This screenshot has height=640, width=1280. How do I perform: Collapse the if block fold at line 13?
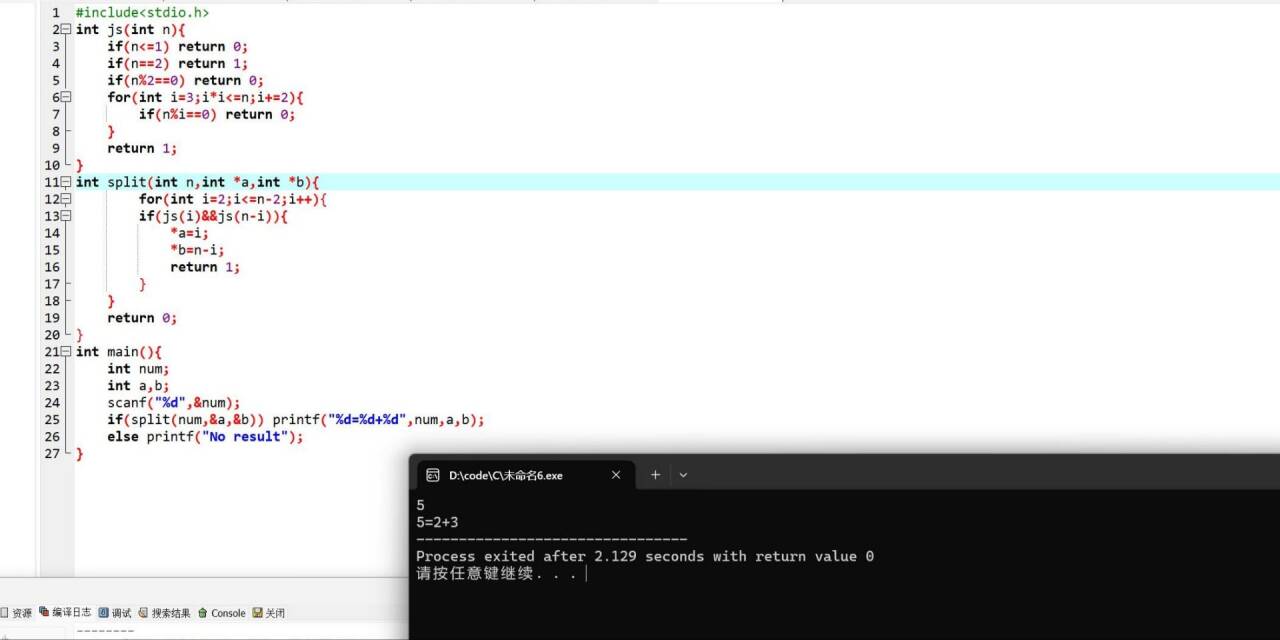tap(64, 216)
